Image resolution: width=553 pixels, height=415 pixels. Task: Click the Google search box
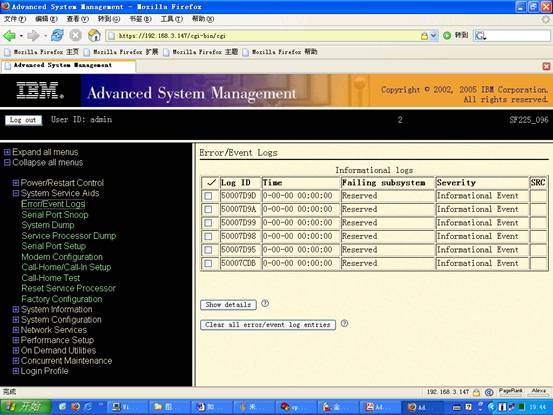pyautogui.click(x=518, y=36)
